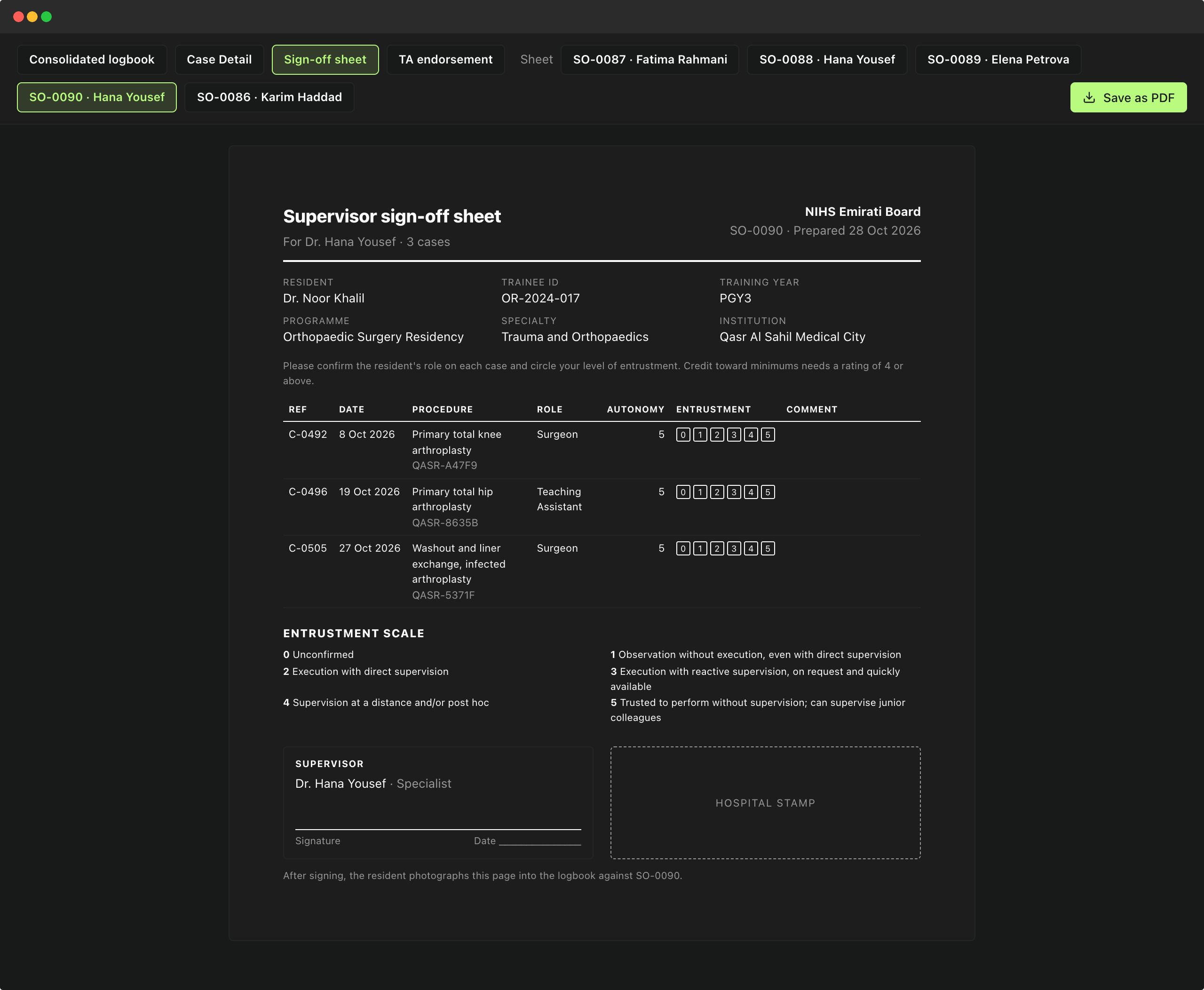Viewport: 1204px width, 990px height.
Task: Click the Hospital Stamp box
Action: 765,802
